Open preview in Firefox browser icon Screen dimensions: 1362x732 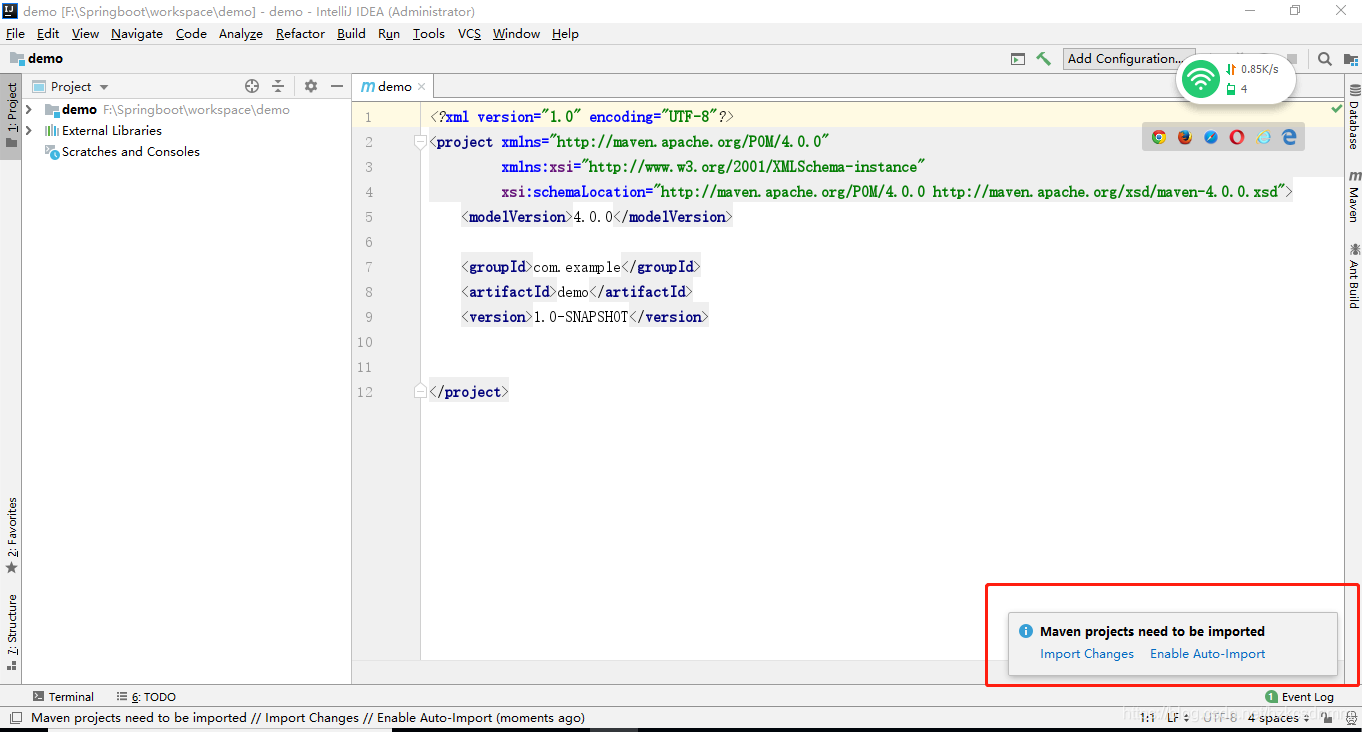tap(1185, 137)
